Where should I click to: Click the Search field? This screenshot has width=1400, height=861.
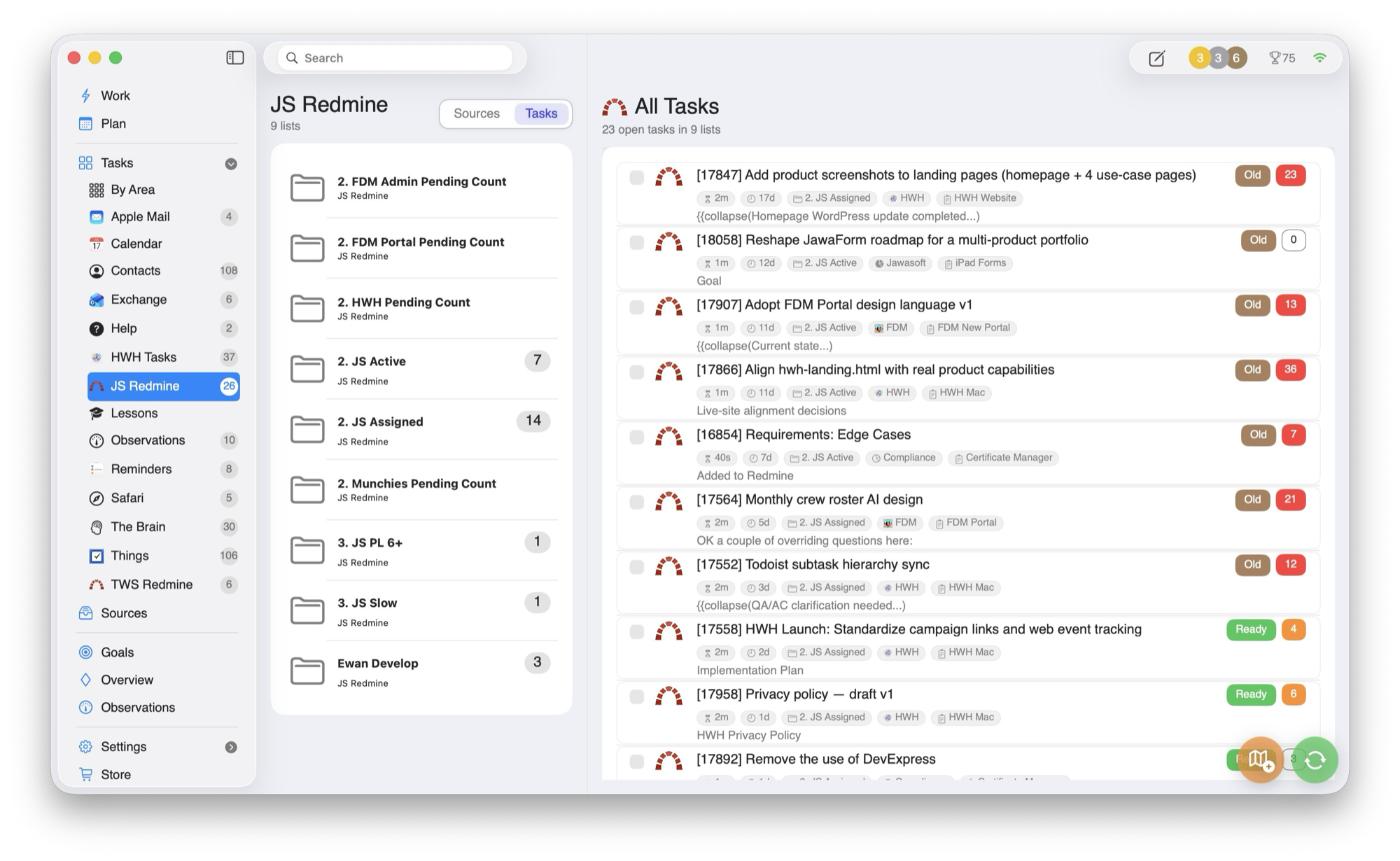395,58
